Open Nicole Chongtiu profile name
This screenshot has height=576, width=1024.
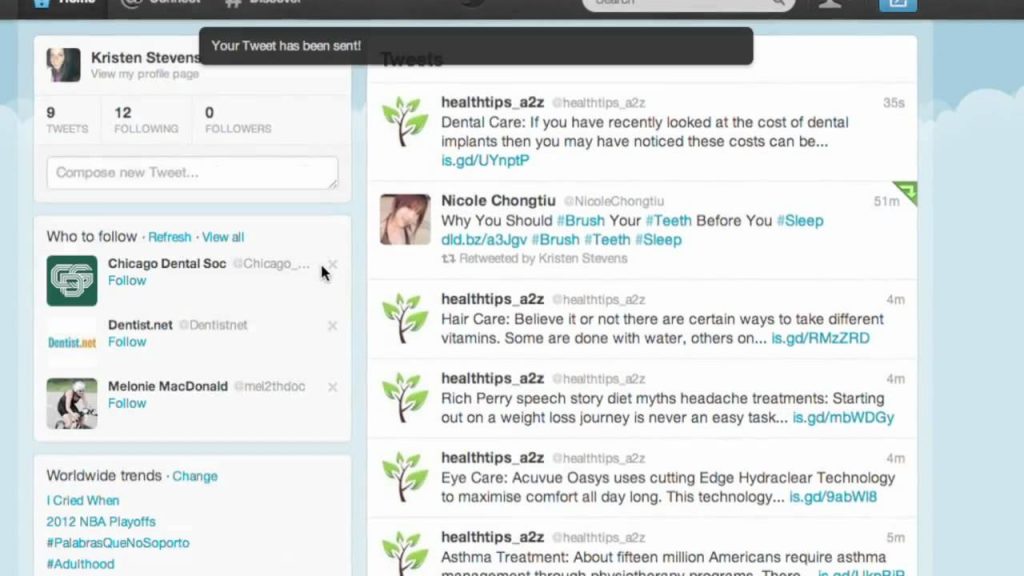pyautogui.click(x=498, y=200)
